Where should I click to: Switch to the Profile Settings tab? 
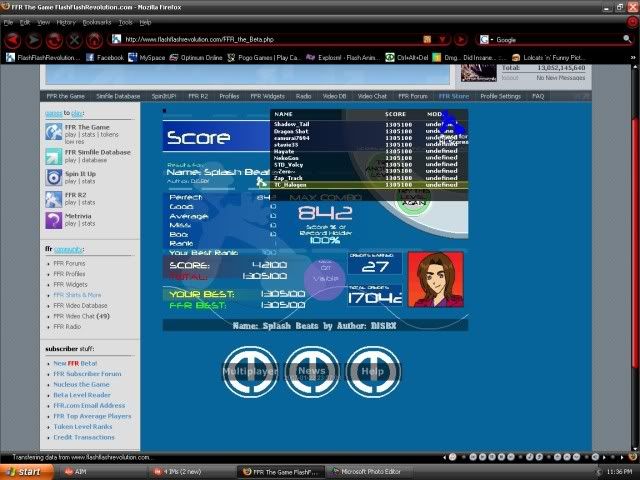(500, 96)
